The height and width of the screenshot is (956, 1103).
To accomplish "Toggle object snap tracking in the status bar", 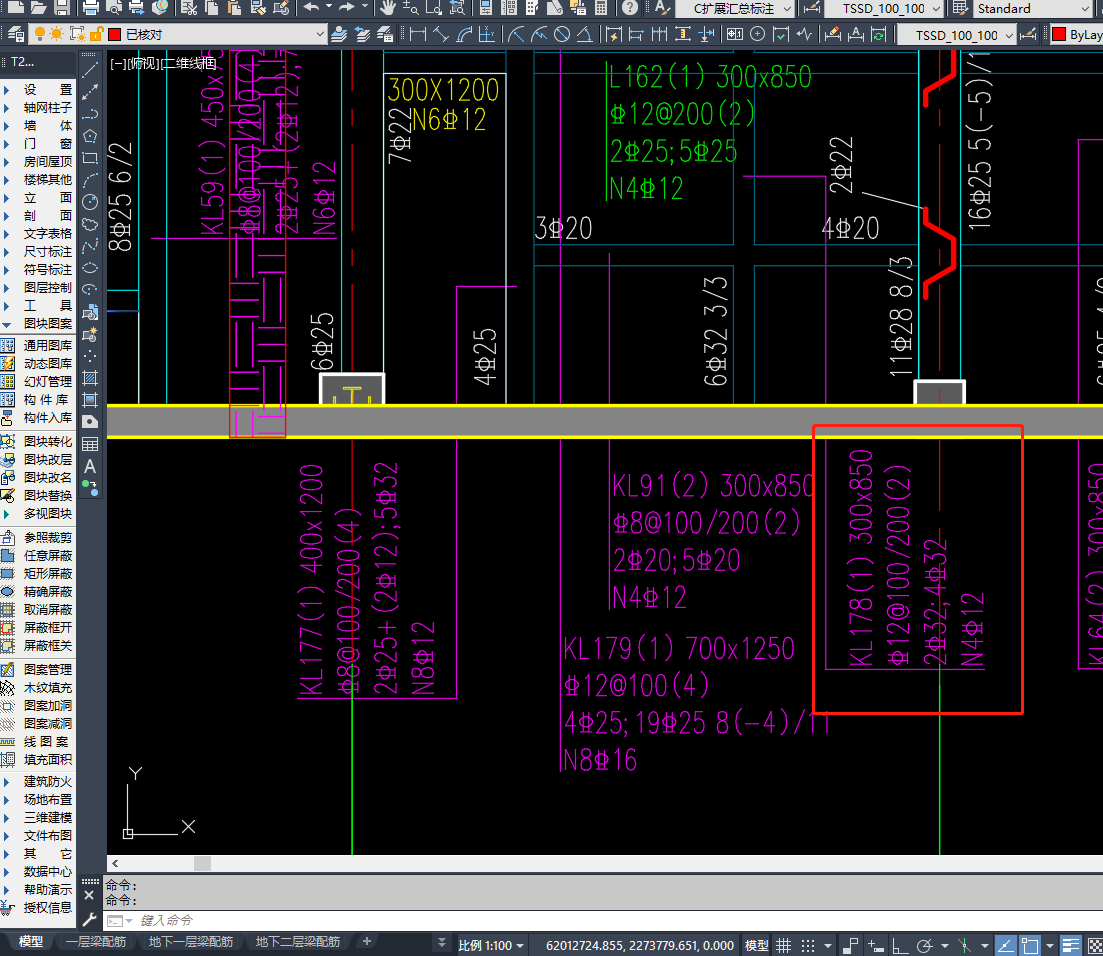I will click(x=1005, y=945).
